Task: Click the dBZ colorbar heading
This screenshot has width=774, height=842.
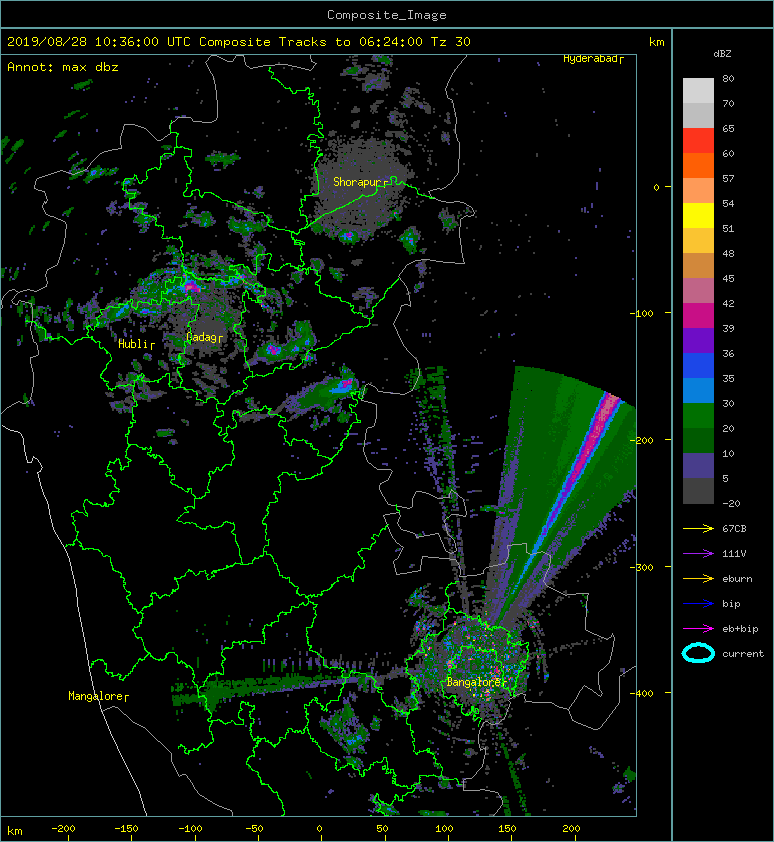Action: click(x=722, y=54)
